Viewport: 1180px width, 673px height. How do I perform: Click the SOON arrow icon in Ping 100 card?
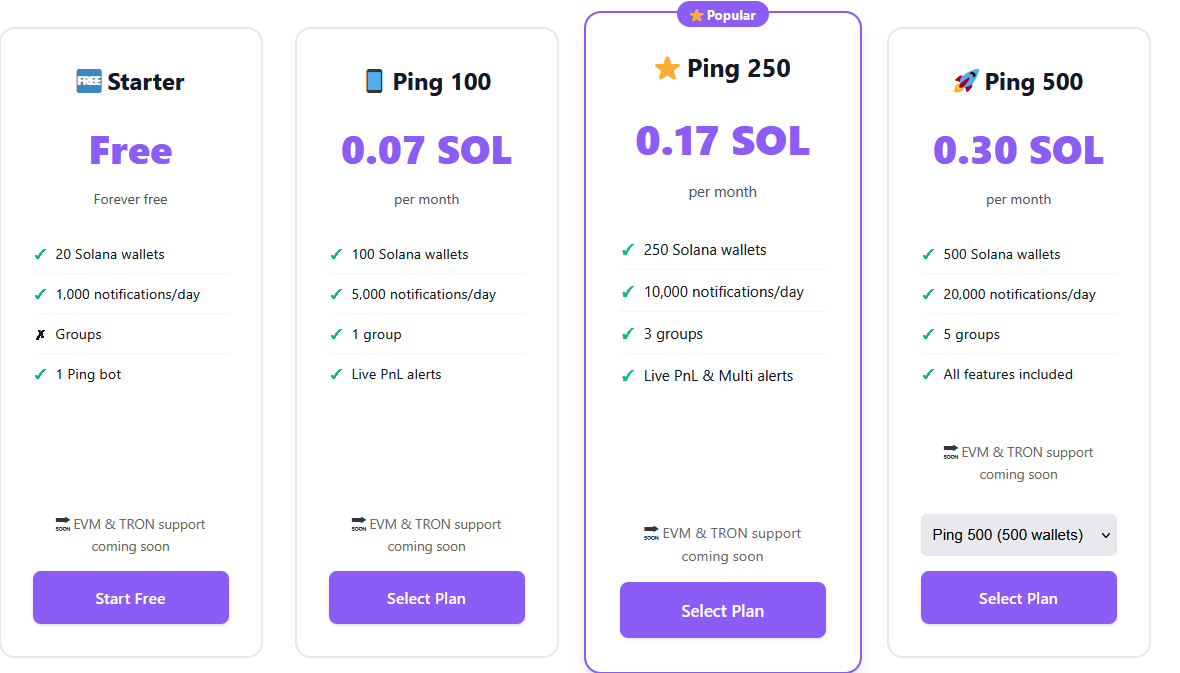tap(359, 524)
